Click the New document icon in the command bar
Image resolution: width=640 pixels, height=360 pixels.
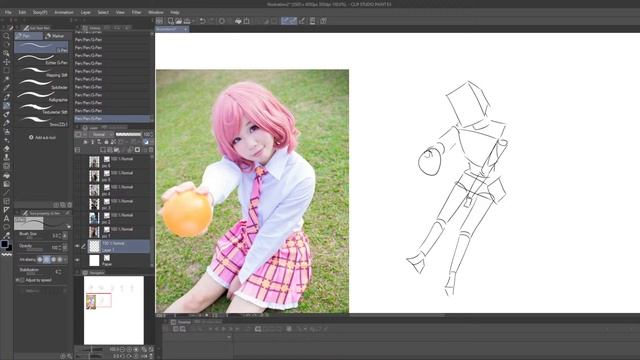coord(171,21)
